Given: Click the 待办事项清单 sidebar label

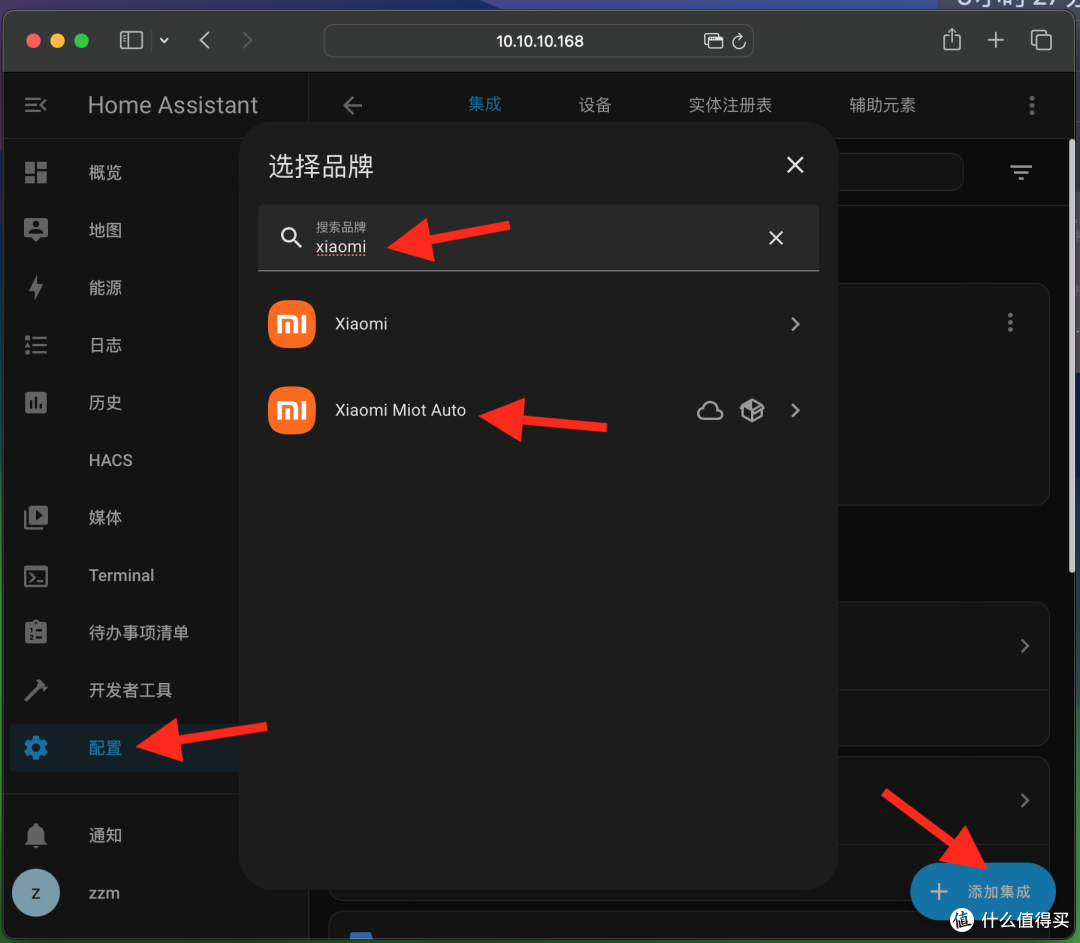Looking at the screenshot, I should (138, 632).
